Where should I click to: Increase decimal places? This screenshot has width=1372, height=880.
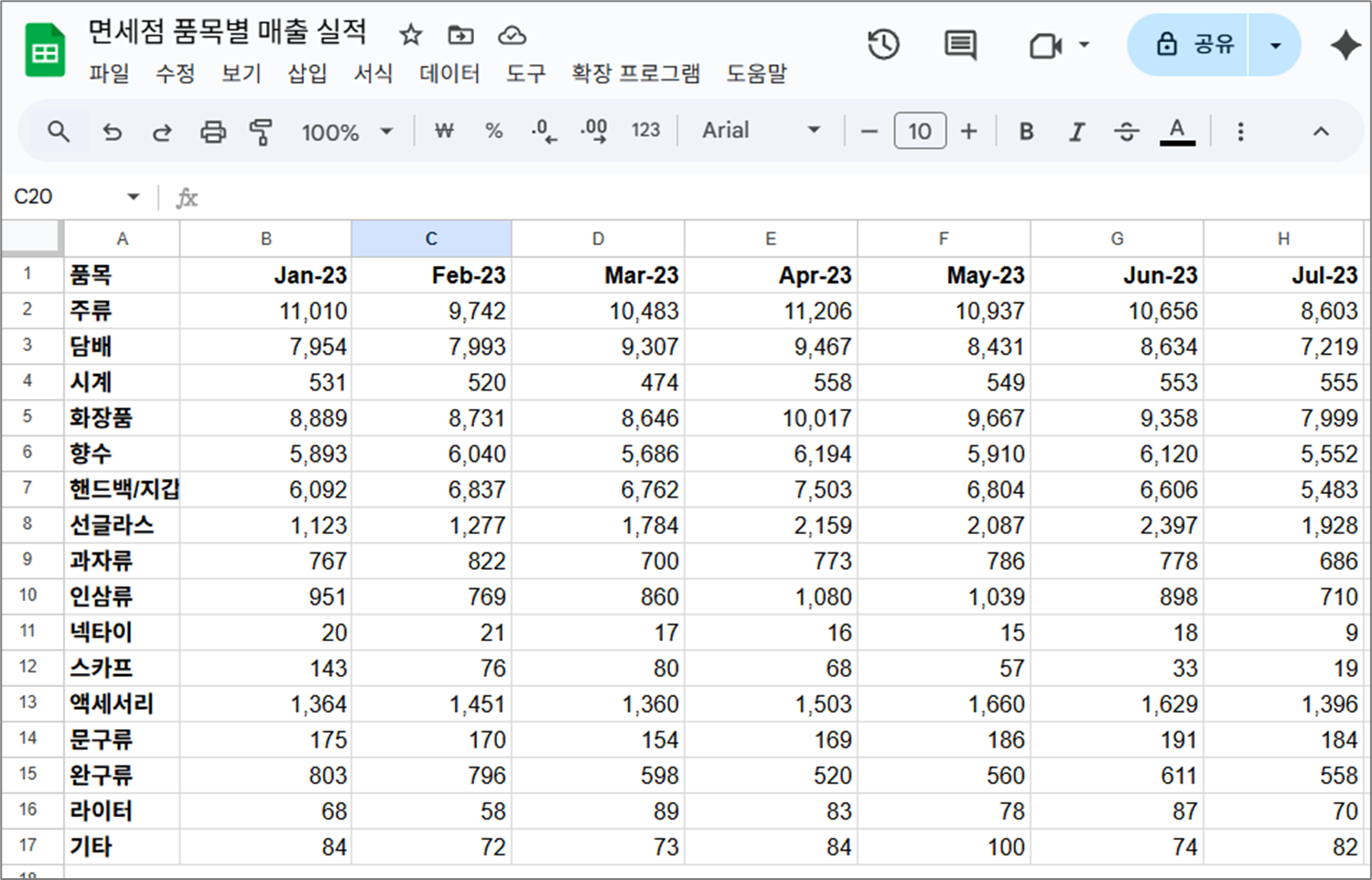[x=594, y=131]
